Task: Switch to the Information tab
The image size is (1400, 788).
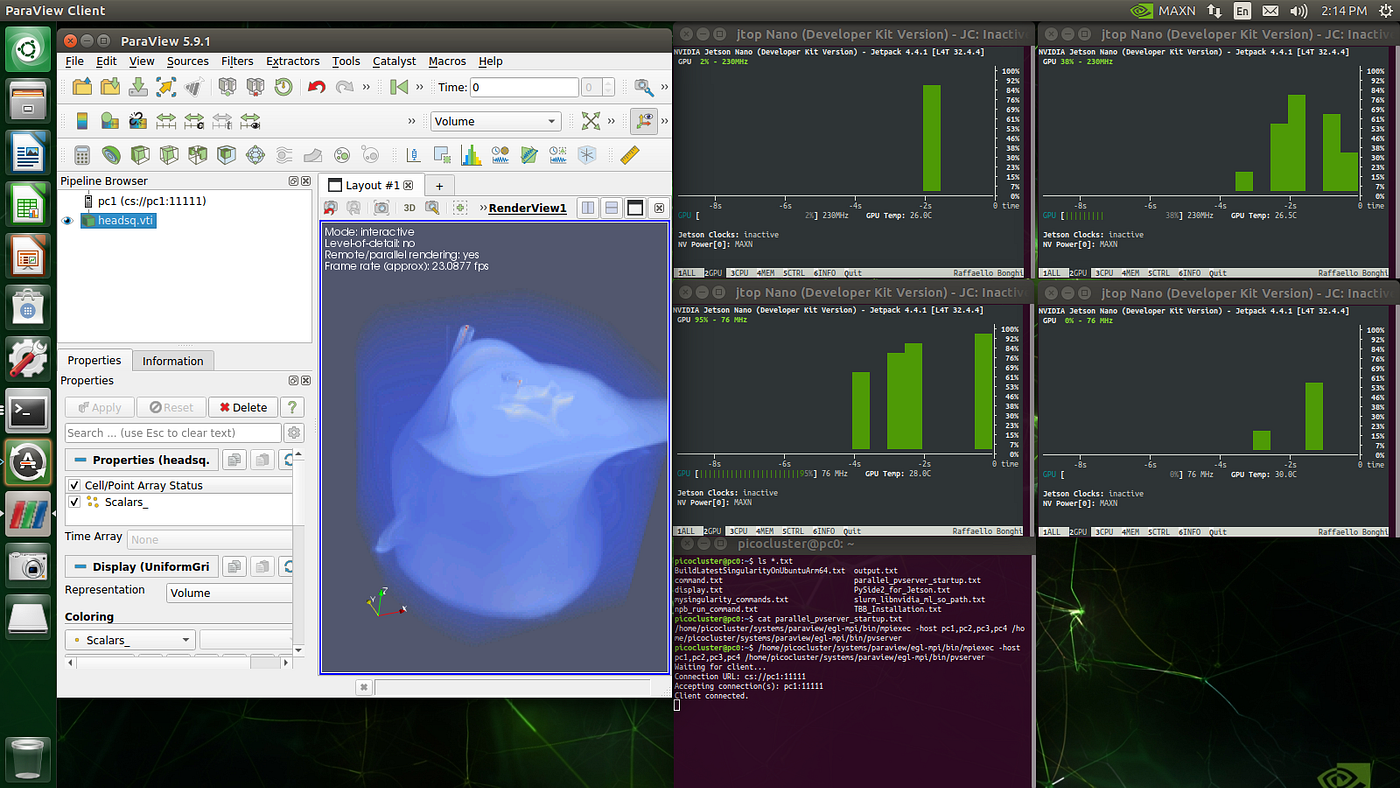Action: coord(172,361)
